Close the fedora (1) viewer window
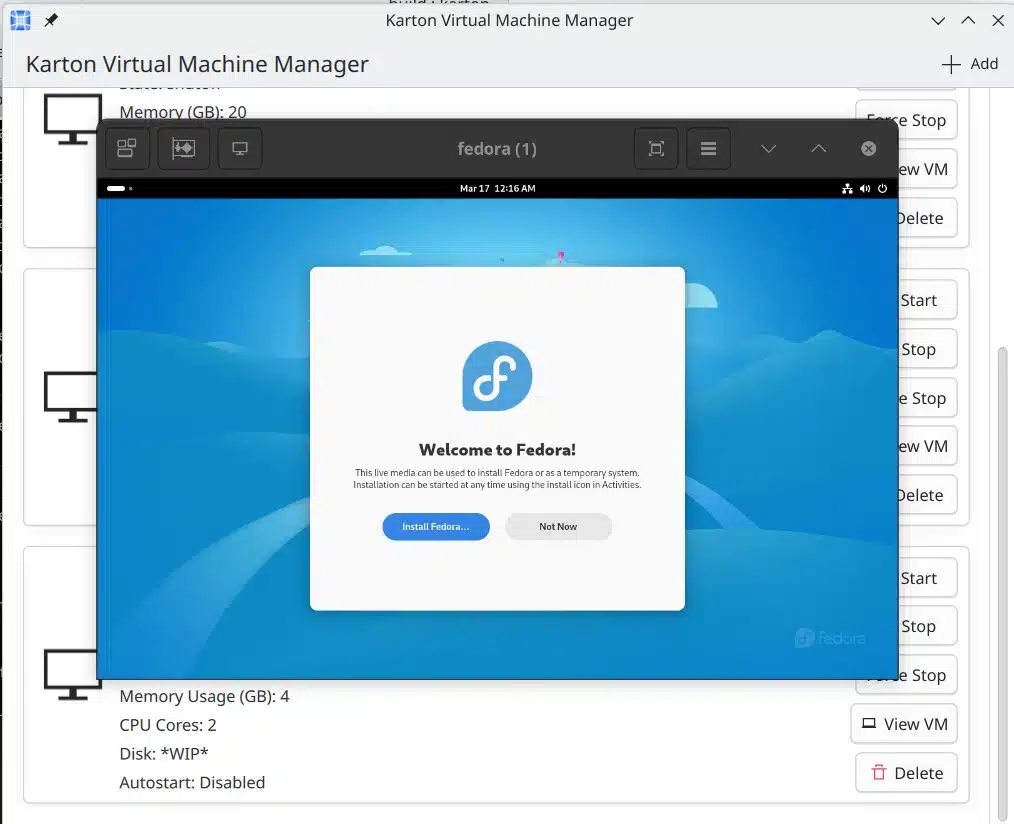Image resolution: width=1014 pixels, height=824 pixels. point(868,149)
